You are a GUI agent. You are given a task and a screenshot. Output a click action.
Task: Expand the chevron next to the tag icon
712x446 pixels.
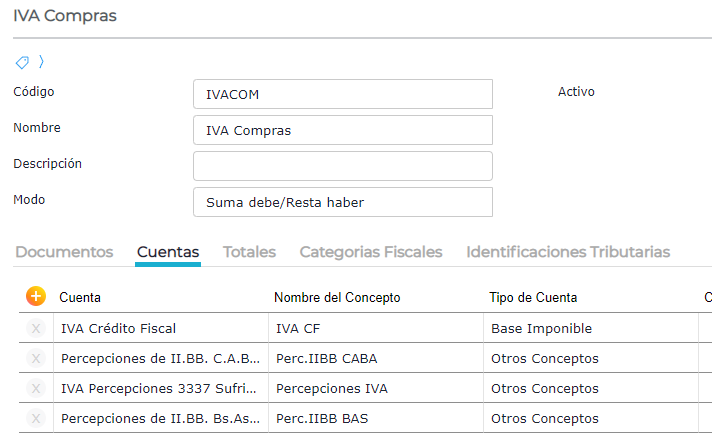[41, 62]
